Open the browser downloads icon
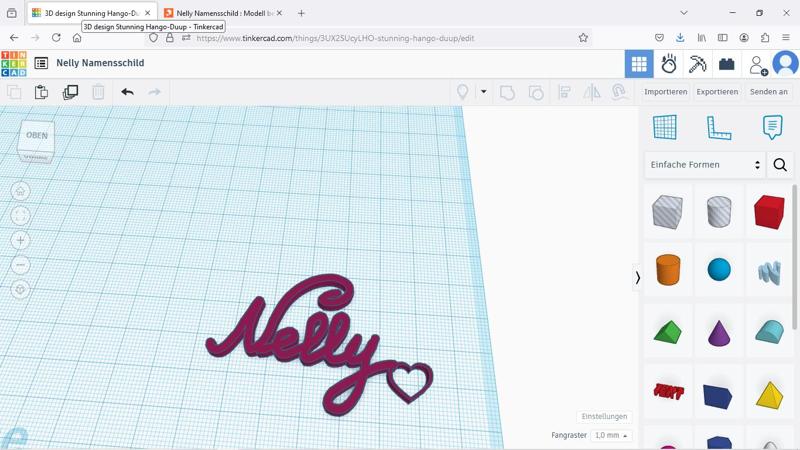 [680, 38]
